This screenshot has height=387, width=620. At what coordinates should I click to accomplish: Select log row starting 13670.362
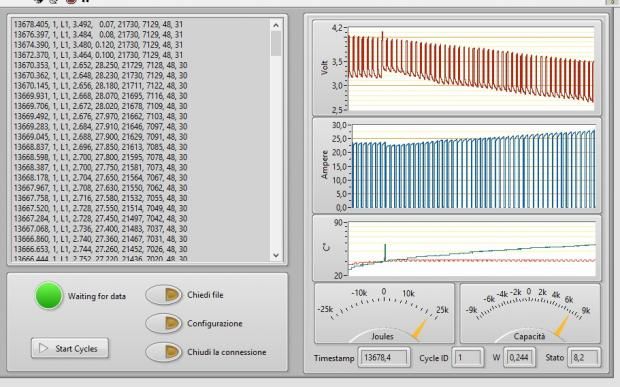[100, 76]
